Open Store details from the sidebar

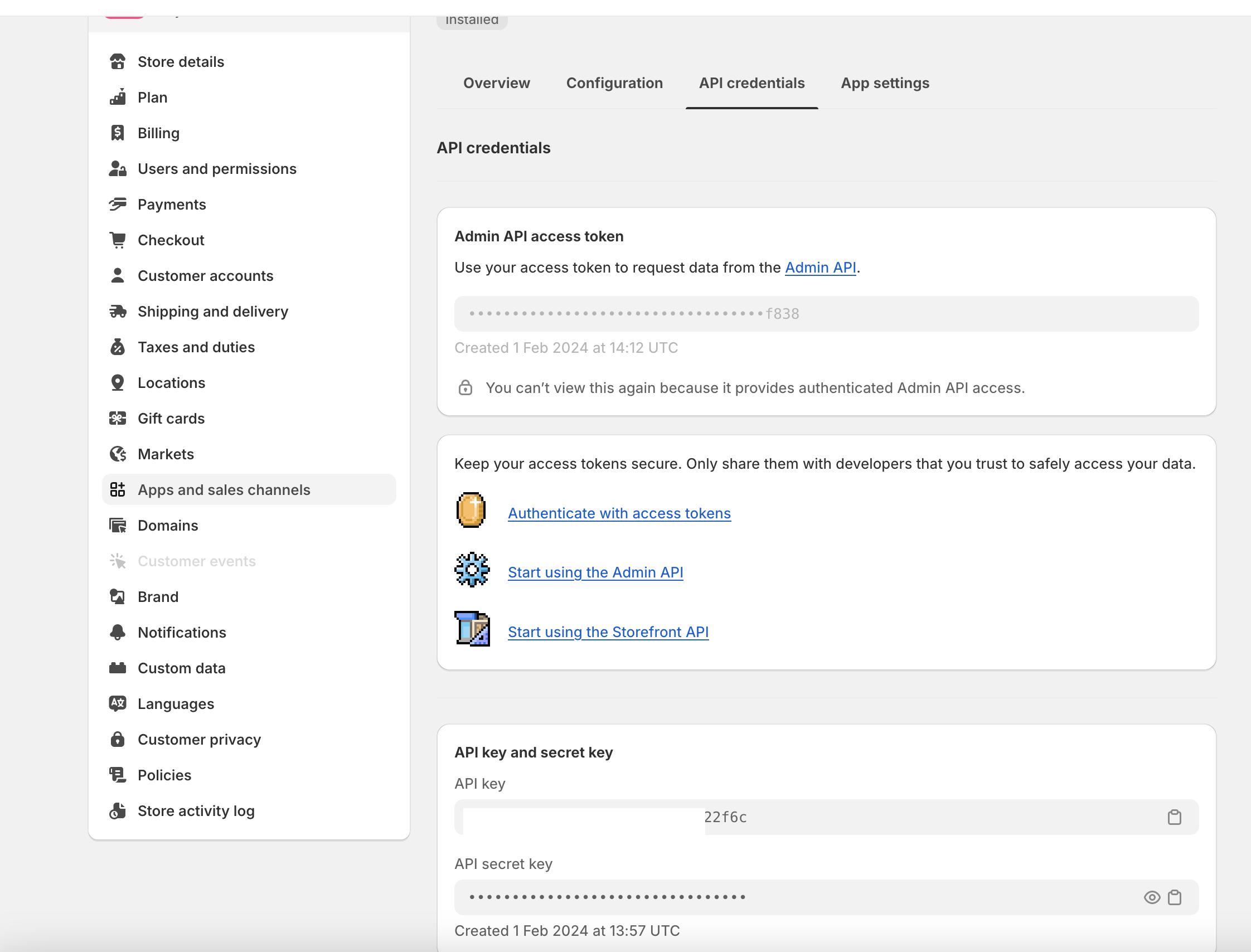pyautogui.click(x=180, y=62)
